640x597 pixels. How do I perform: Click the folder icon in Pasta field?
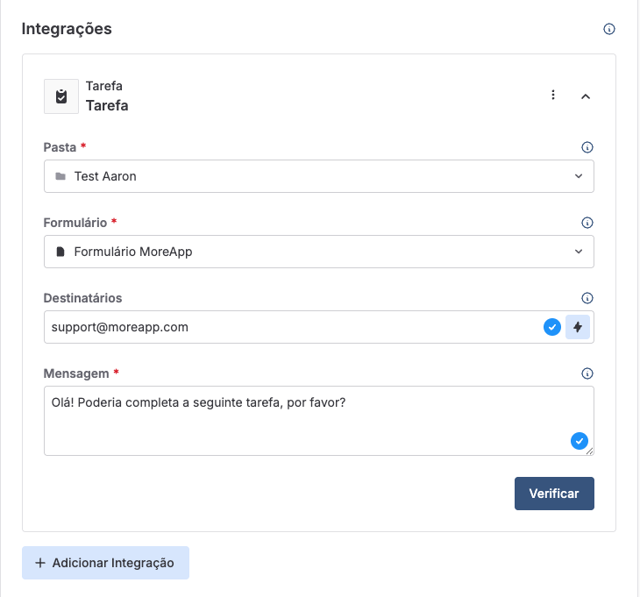coord(61,176)
